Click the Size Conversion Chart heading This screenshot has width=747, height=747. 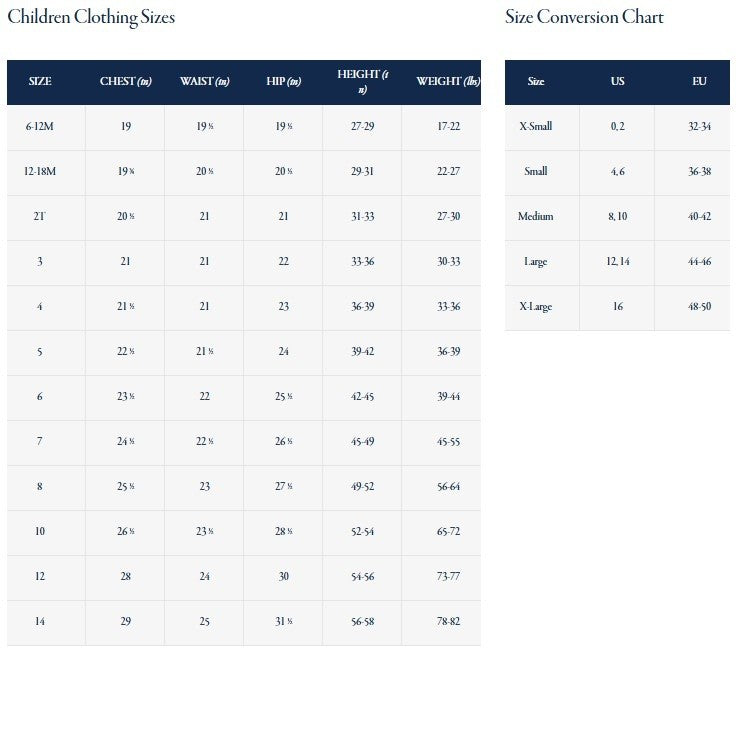point(584,18)
